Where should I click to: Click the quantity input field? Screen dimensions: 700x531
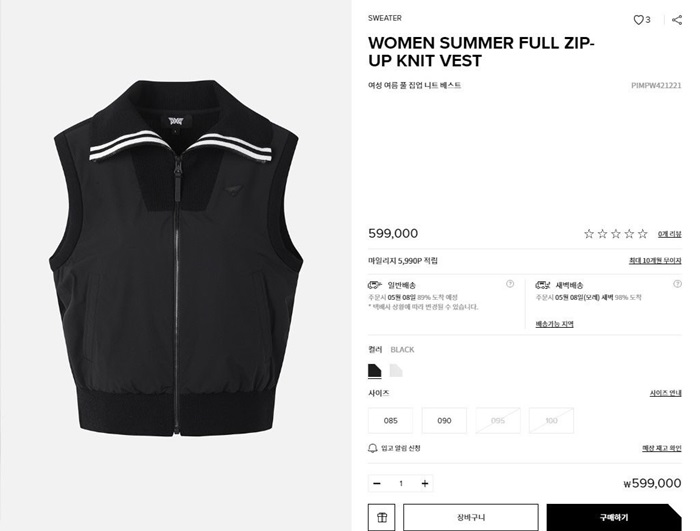(401, 483)
